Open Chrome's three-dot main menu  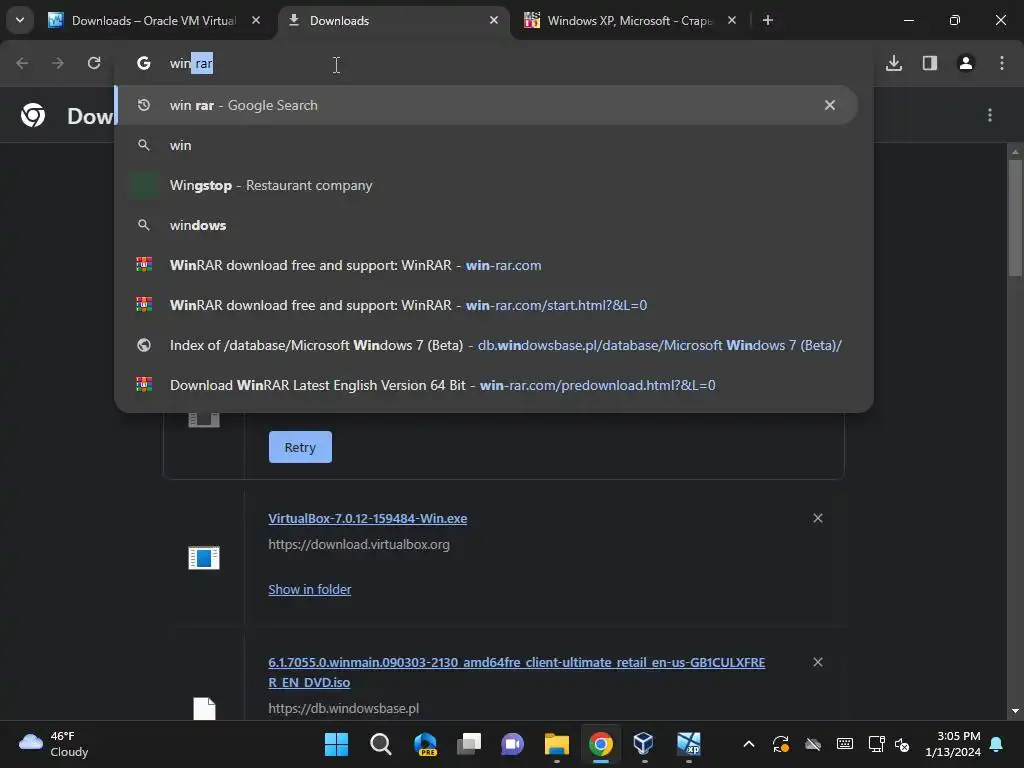(x=1002, y=63)
